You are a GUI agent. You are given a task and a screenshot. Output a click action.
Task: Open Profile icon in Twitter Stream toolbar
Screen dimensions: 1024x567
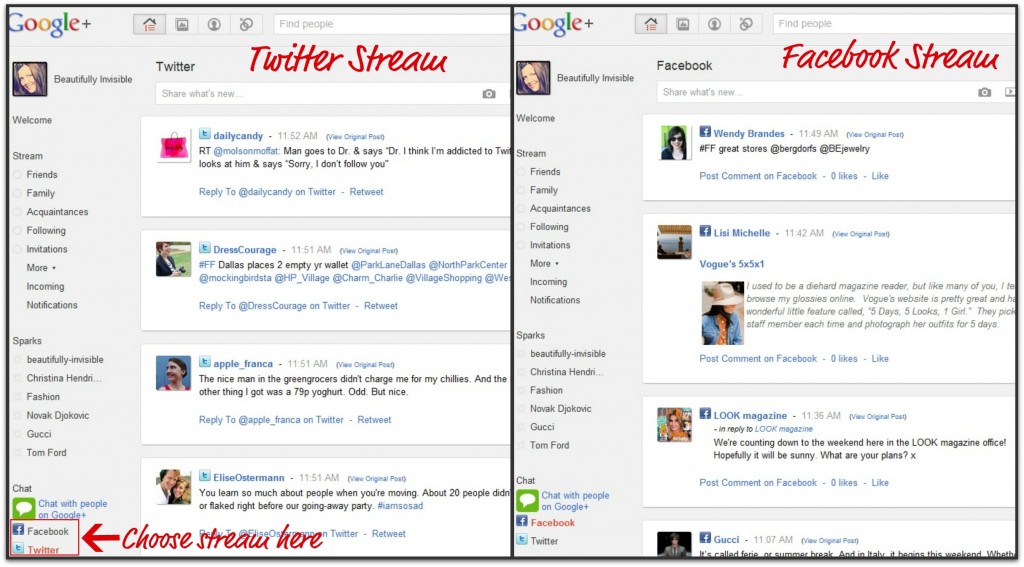(x=214, y=25)
